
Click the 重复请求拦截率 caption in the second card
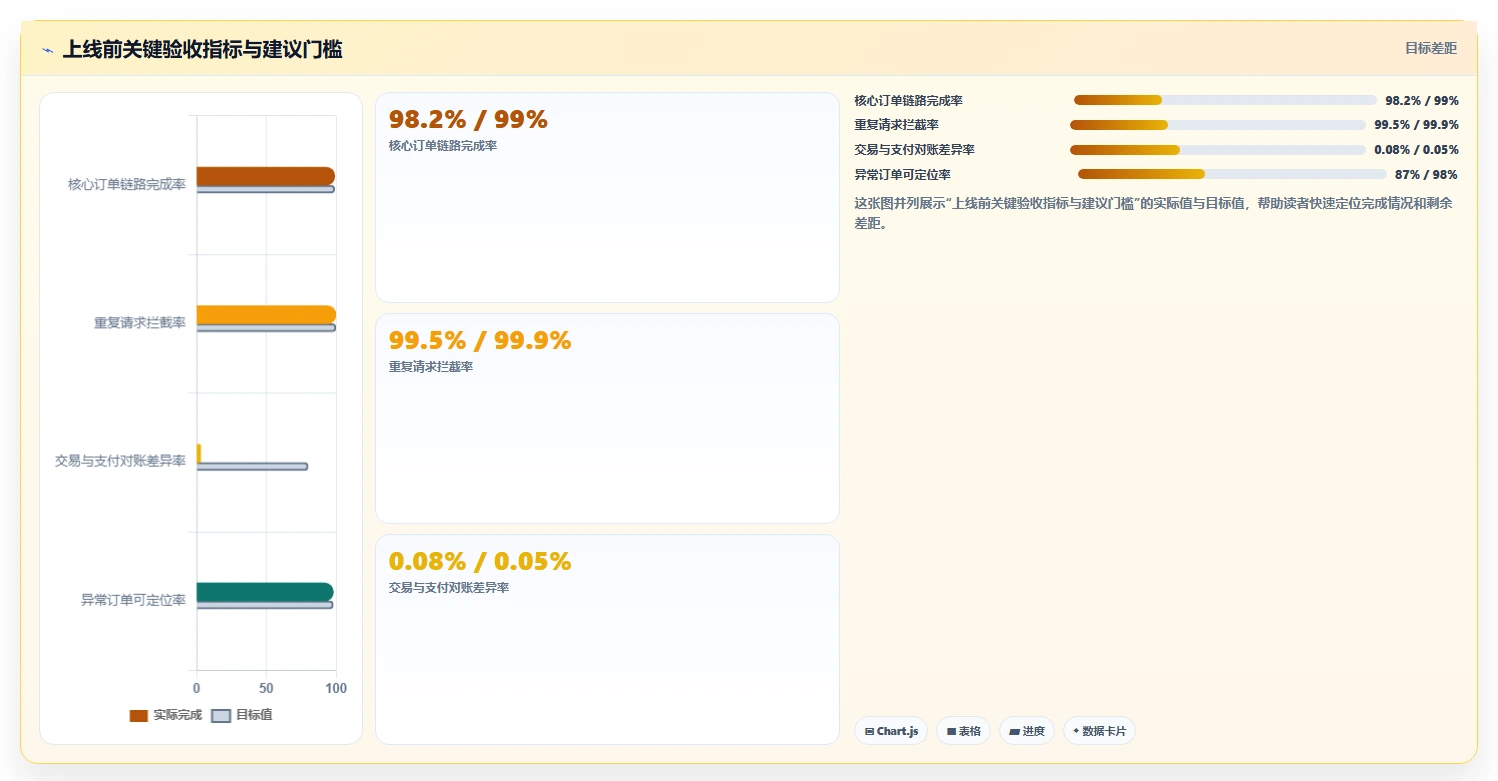[431, 367]
